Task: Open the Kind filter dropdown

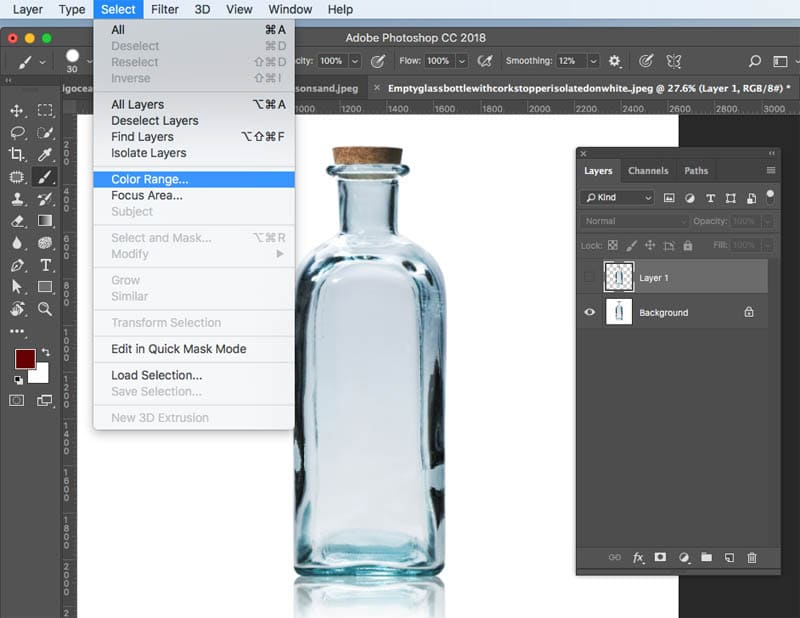Action: (617, 197)
